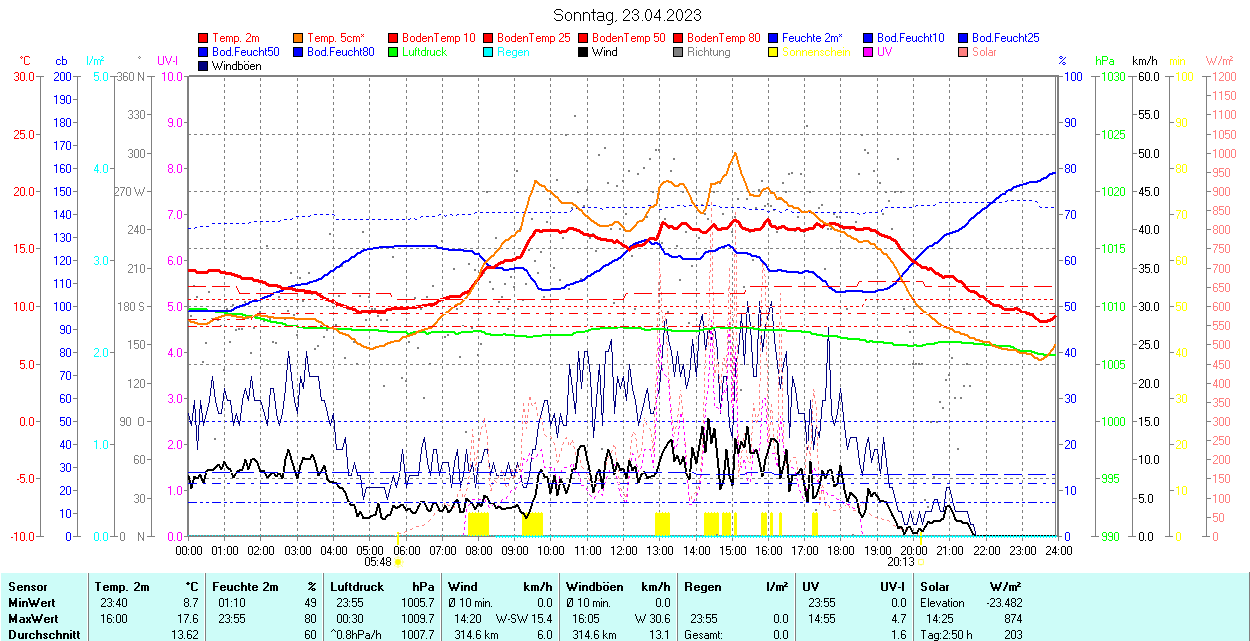
Task: Click the solar average value 203
Action: point(1013,635)
